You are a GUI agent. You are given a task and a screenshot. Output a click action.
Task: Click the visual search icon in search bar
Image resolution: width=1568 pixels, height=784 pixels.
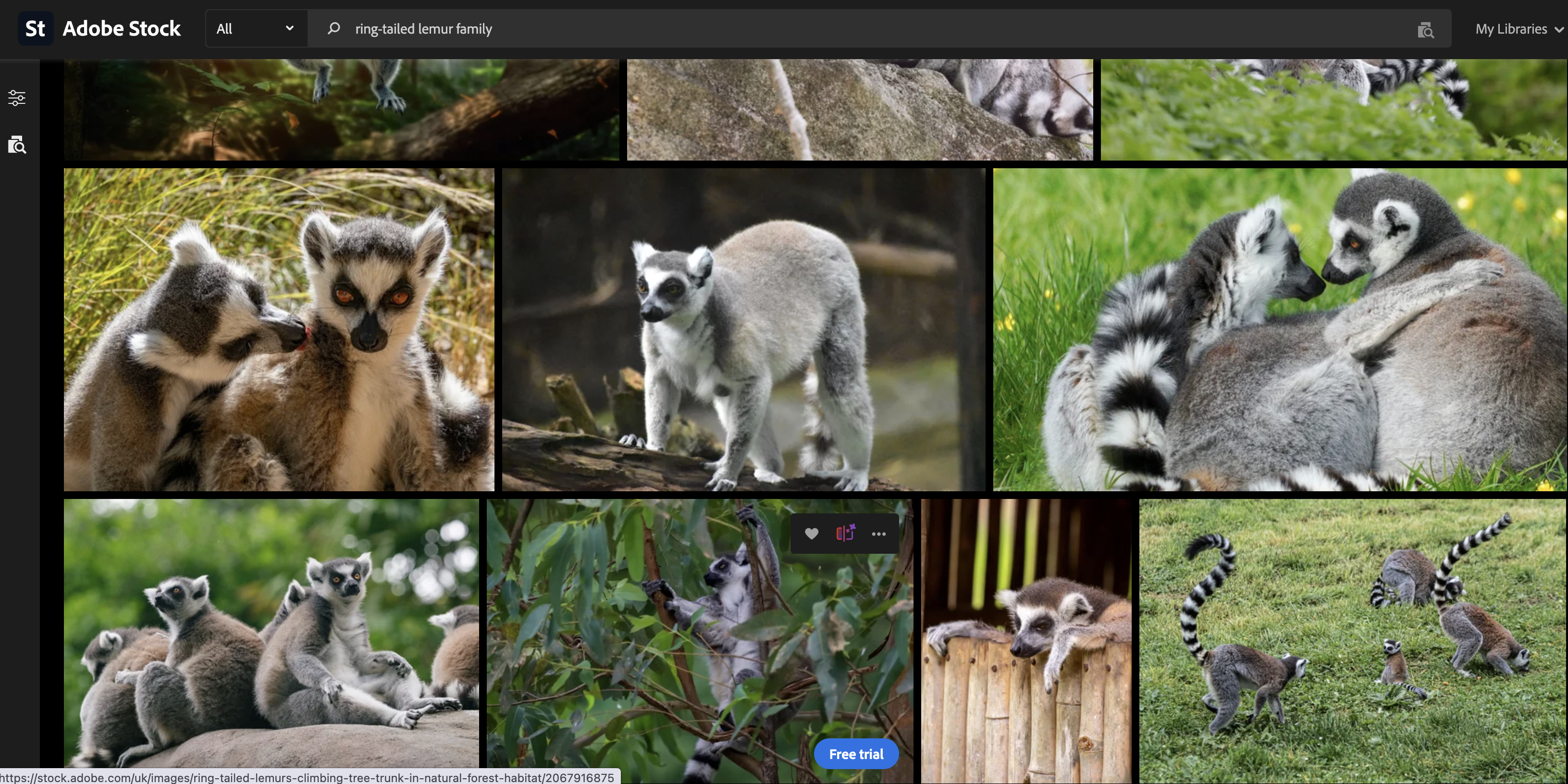coord(1426,29)
